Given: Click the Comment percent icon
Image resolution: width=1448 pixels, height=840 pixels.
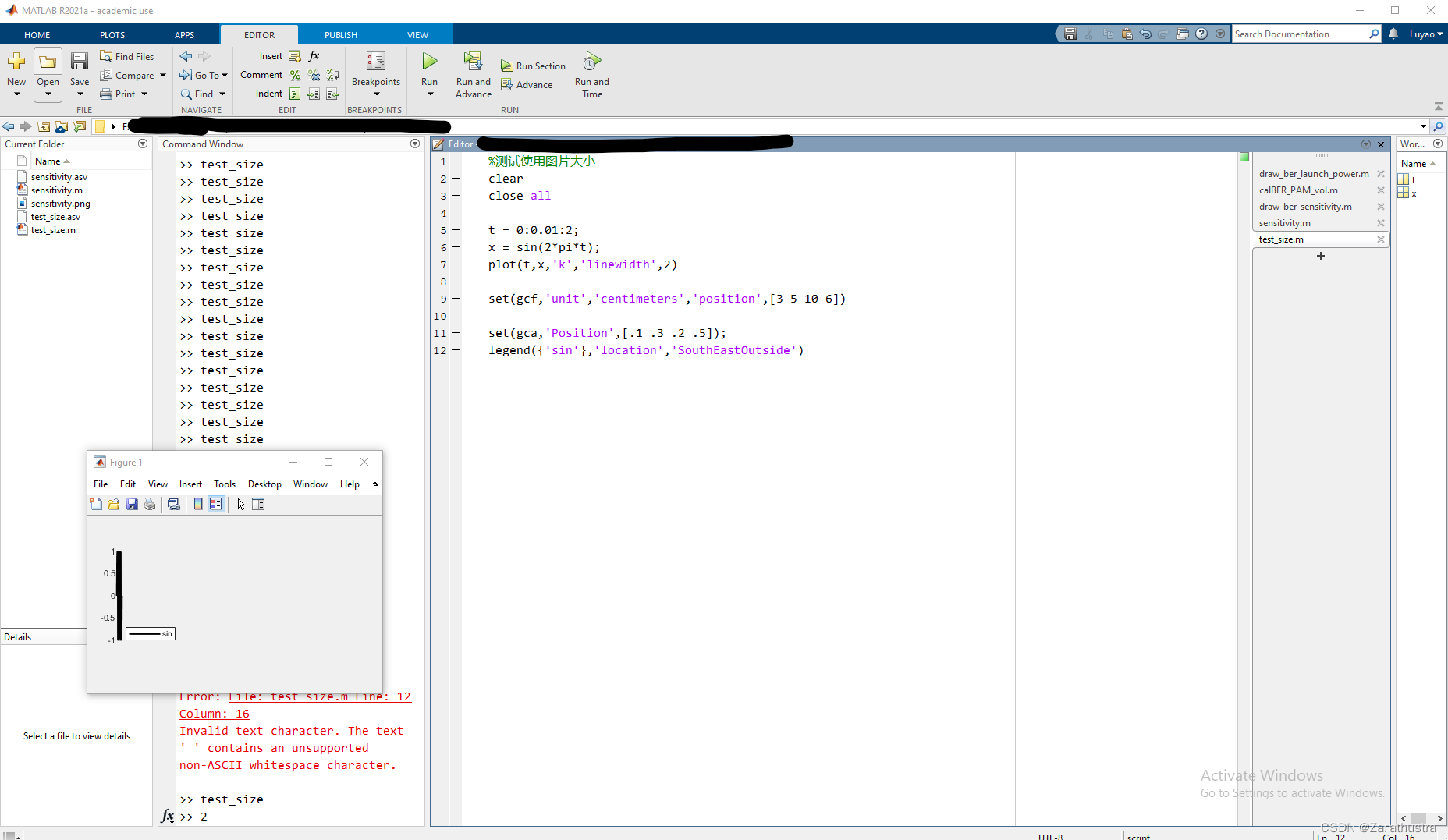Looking at the screenshot, I should click(295, 75).
